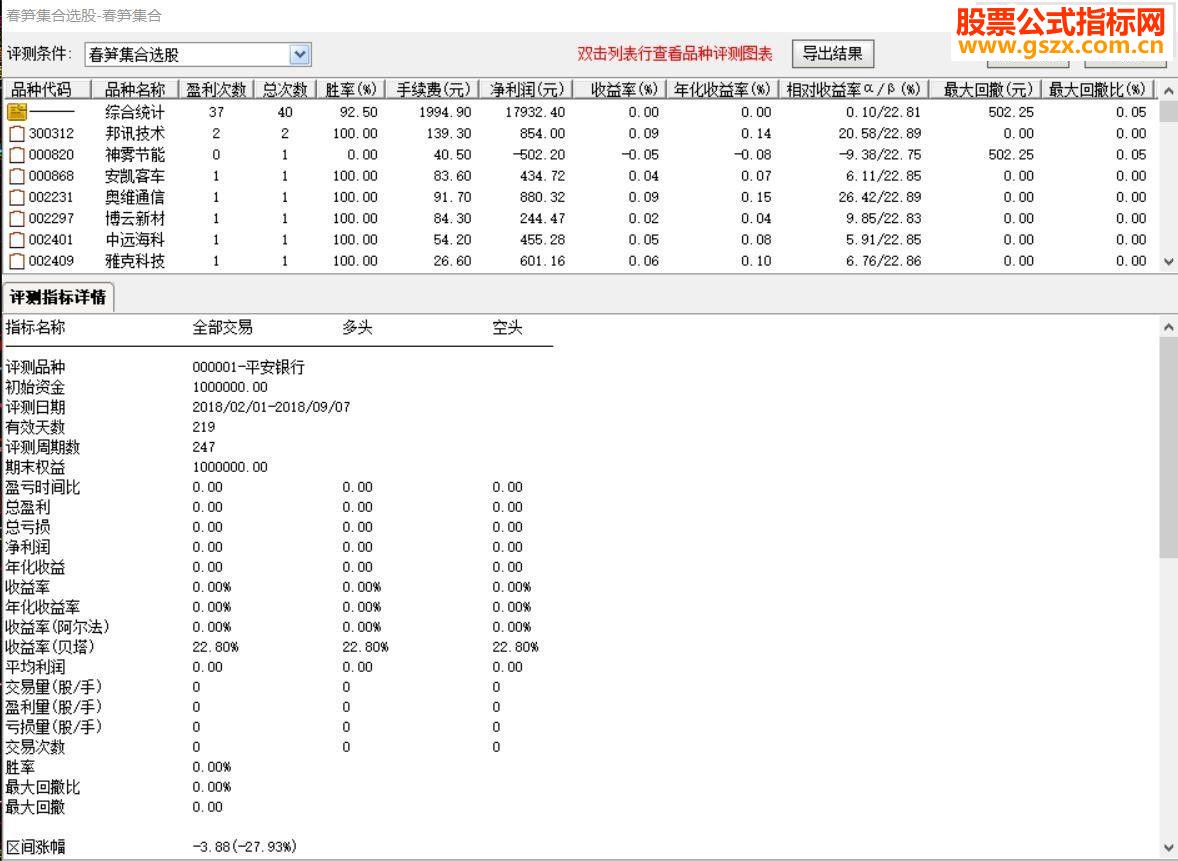Sort by 相对收益率α/β column header
The image size is (1178, 861).
(x=853, y=89)
